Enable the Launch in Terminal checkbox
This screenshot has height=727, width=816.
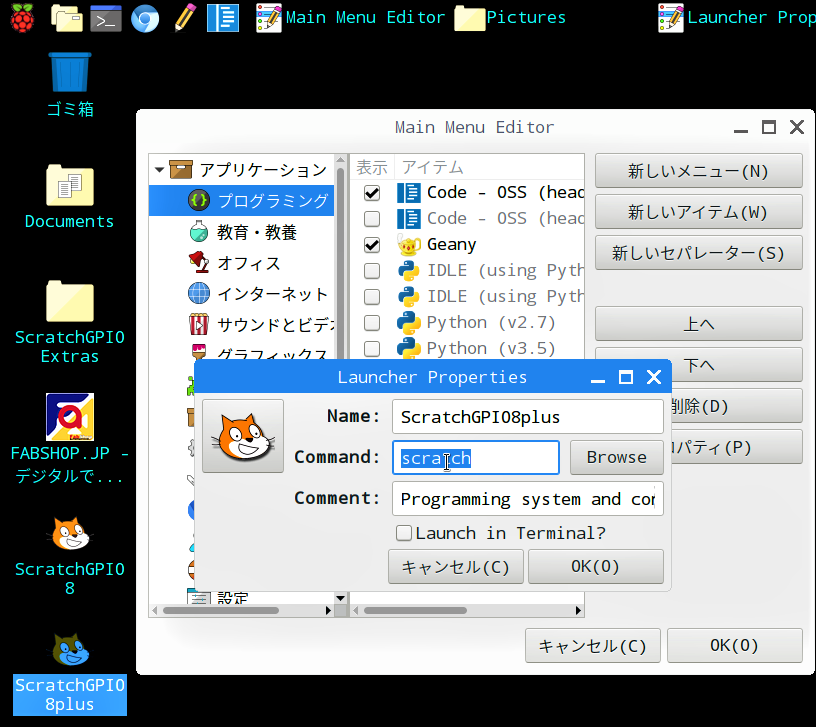tap(404, 533)
